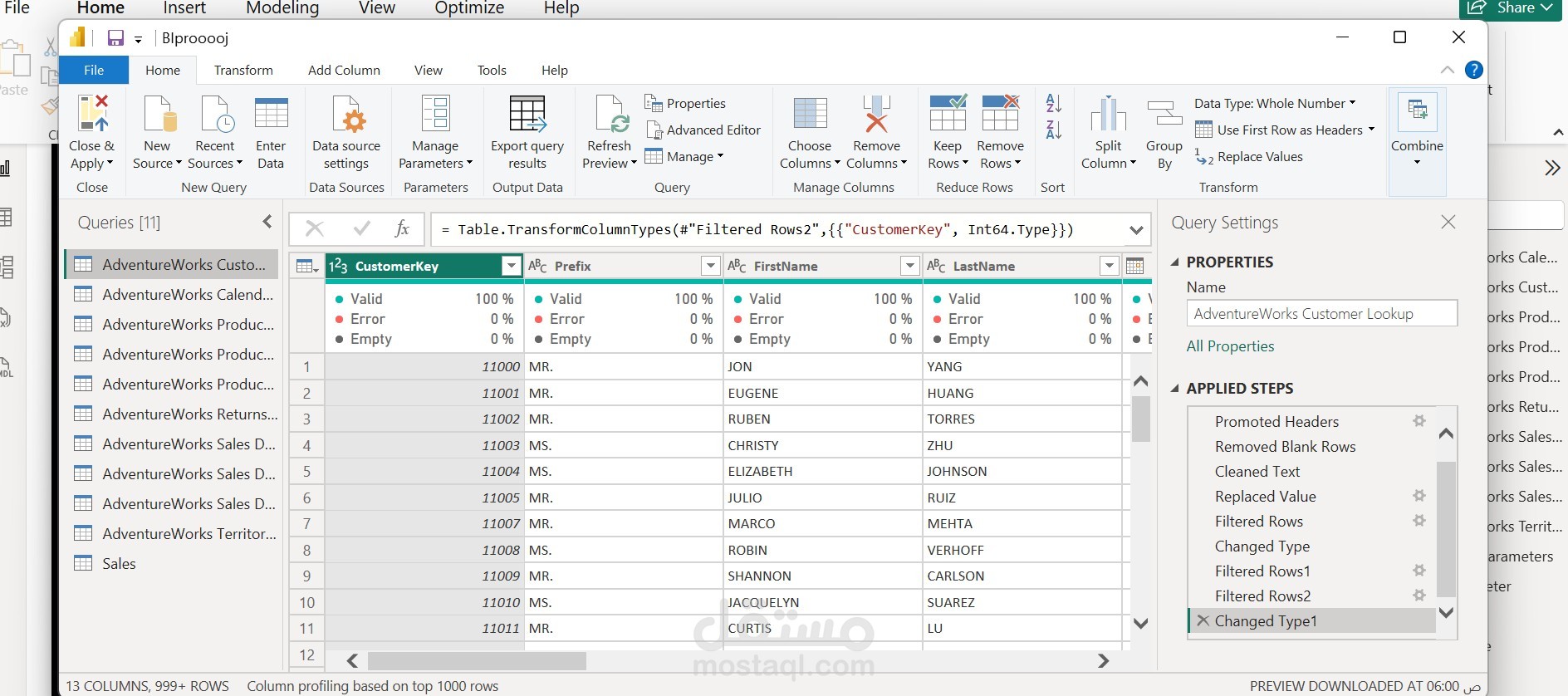This screenshot has height=696, width=1568.
Task: Select AdventureWorks Returns query
Action: pyautogui.click(x=172, y=414)
